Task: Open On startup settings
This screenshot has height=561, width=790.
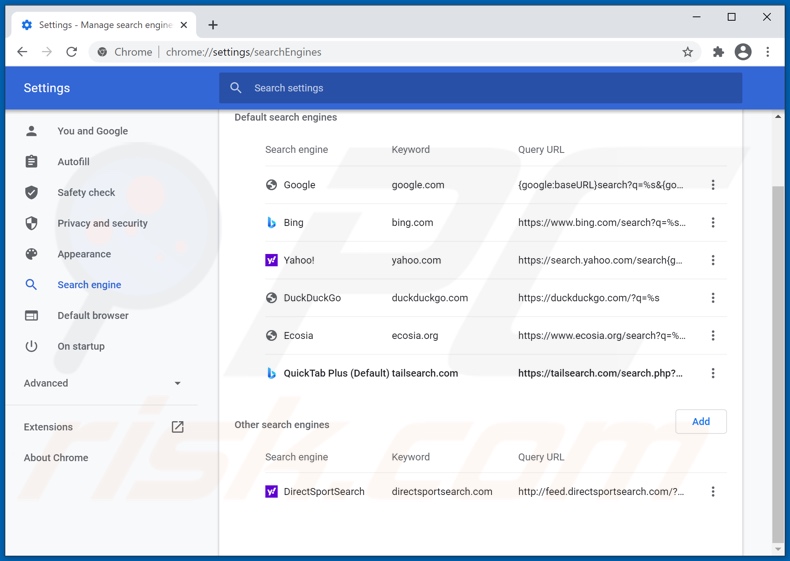Action: tap(81, 346)
